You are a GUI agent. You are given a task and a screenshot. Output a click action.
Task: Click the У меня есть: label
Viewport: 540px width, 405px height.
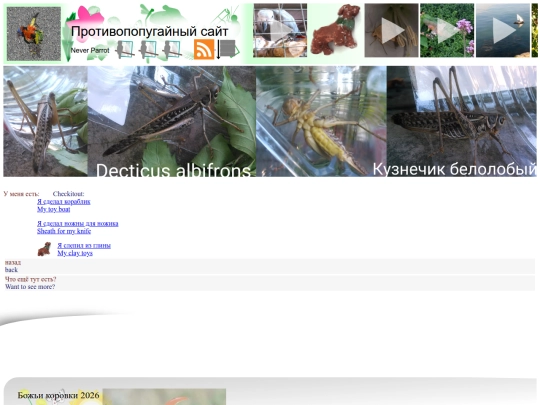click(x=21, y=194)
